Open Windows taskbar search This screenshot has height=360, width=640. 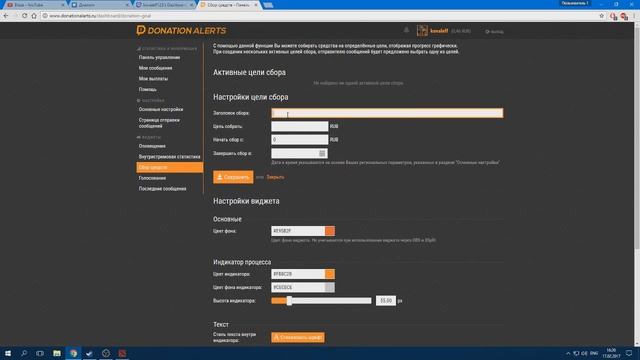pyautogui.click(x=24, y=353)
